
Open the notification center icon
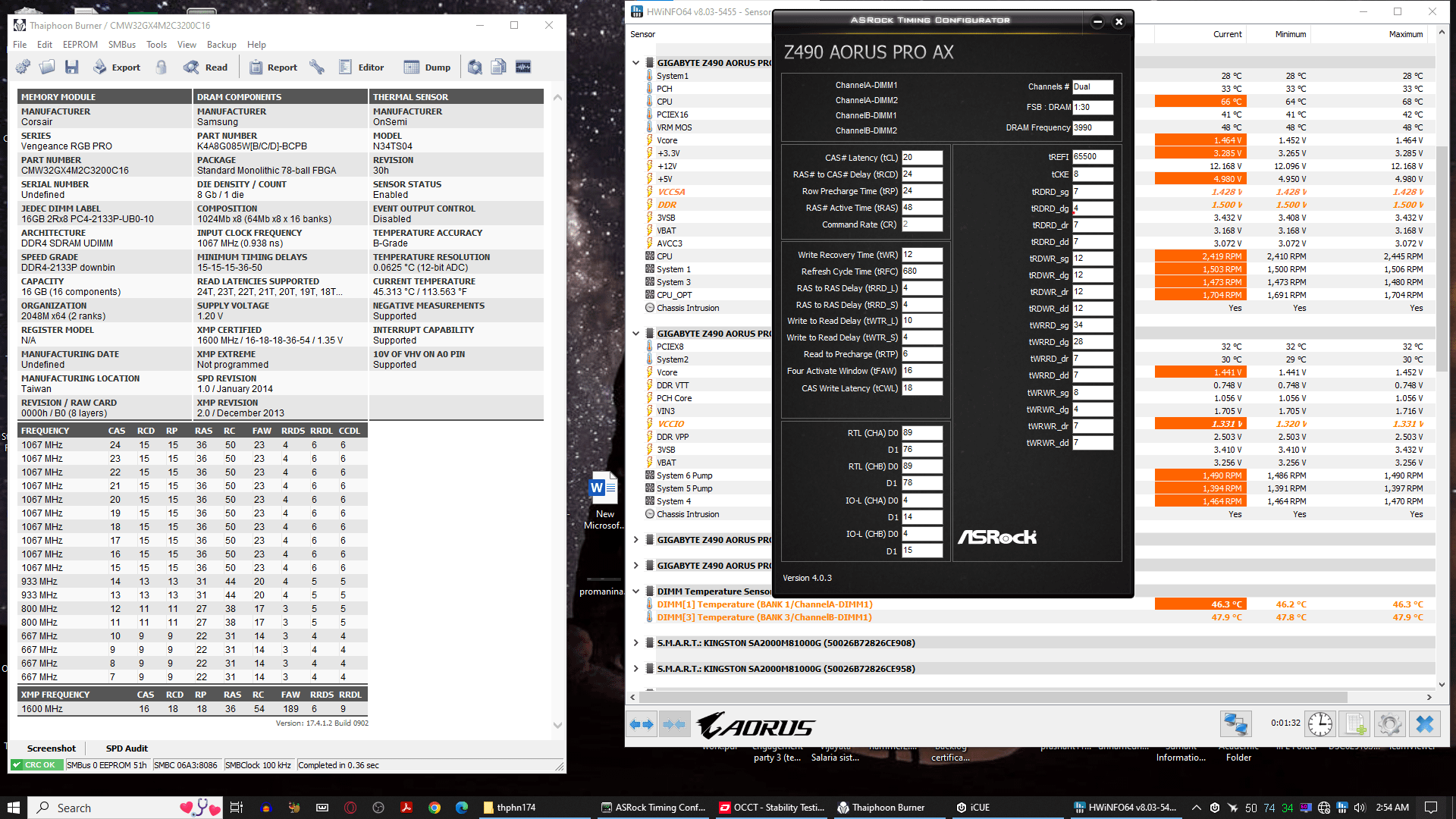click(x=1431, y=808)
